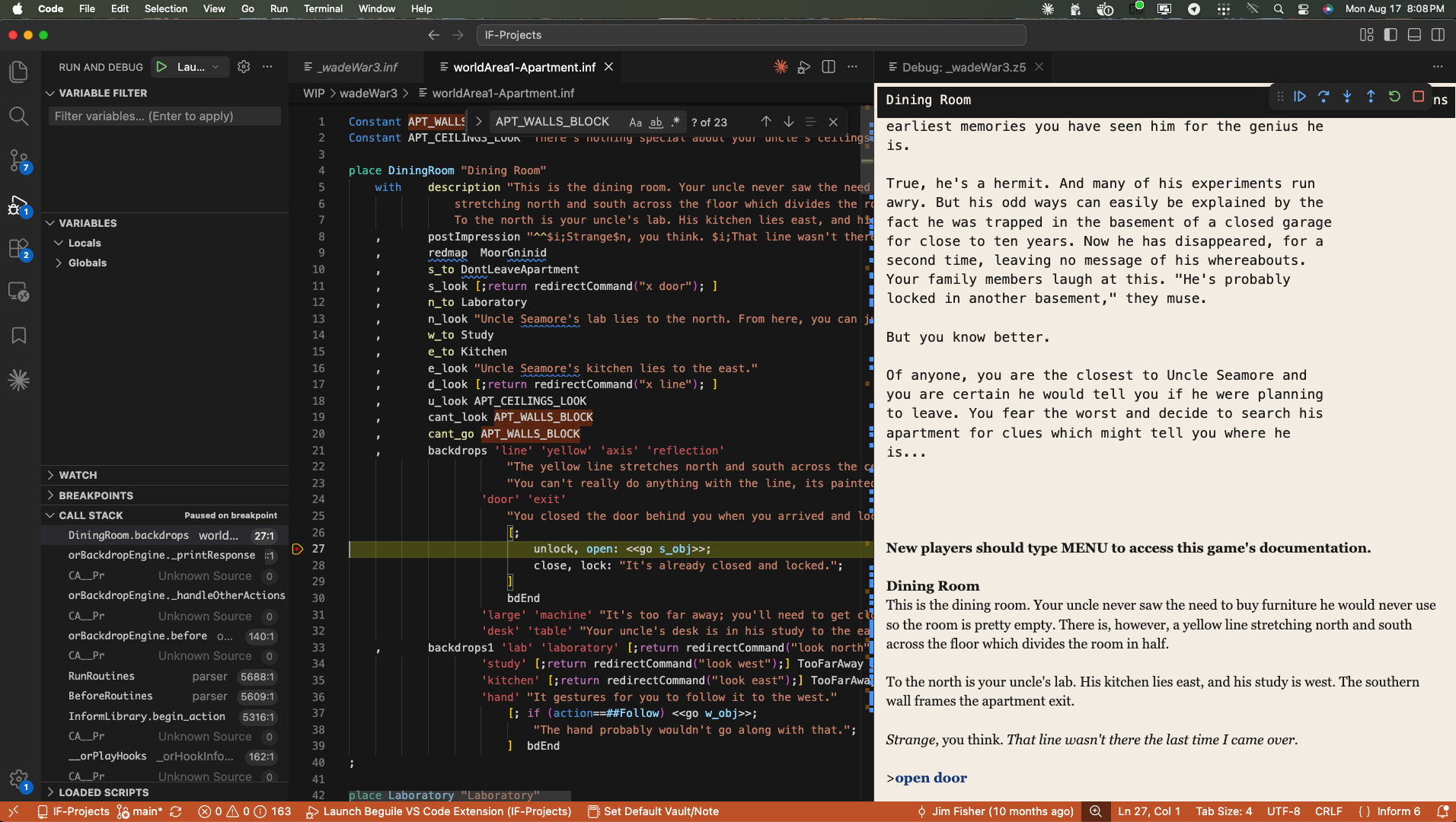This screenshot has width=1456, height=822.
Task: Open the Run menu
Action: click(x=279, y=8)
